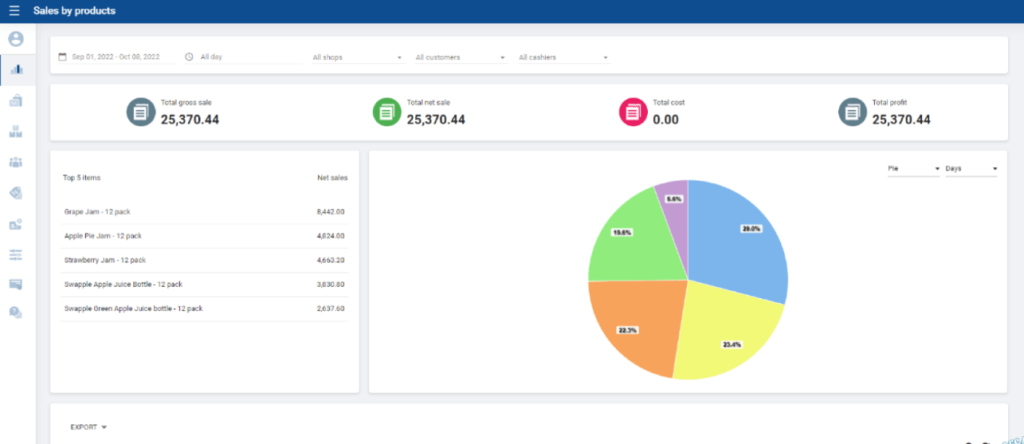Click the Total gross sale icon
Viewport: 1024px width, 444px height.
(141, 113)
